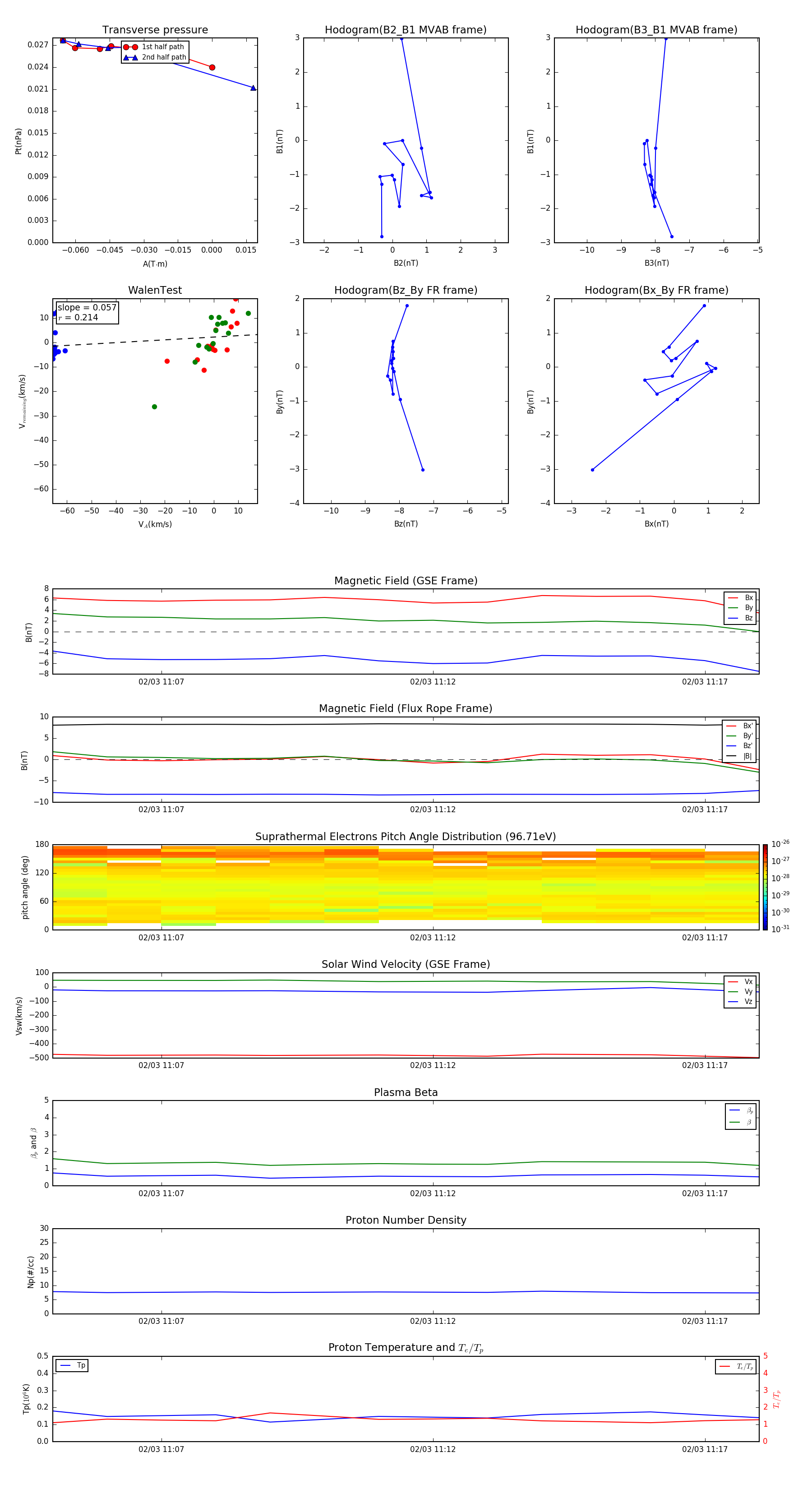This screenshot has height=1489, width=812.
Task: Click the 'Magnetic Field (Flux Rope Frame)' title
Action: [x=406, y=709]
